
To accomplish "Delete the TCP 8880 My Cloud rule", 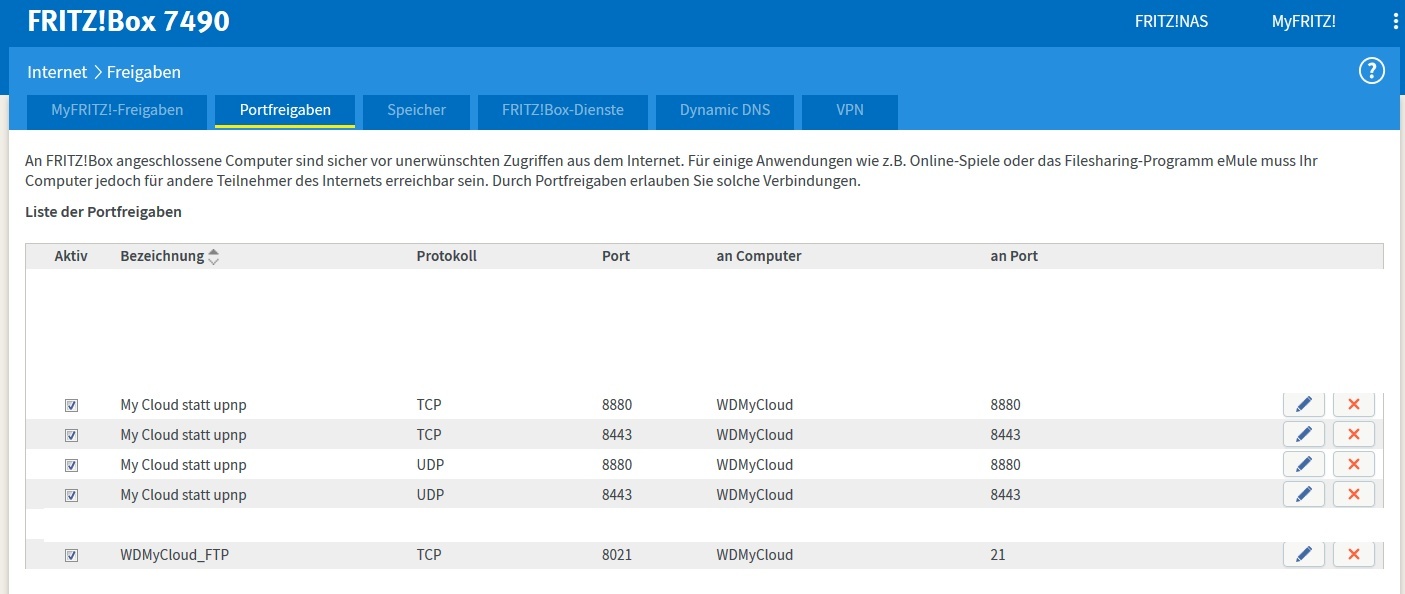I will pos(1354,404).
